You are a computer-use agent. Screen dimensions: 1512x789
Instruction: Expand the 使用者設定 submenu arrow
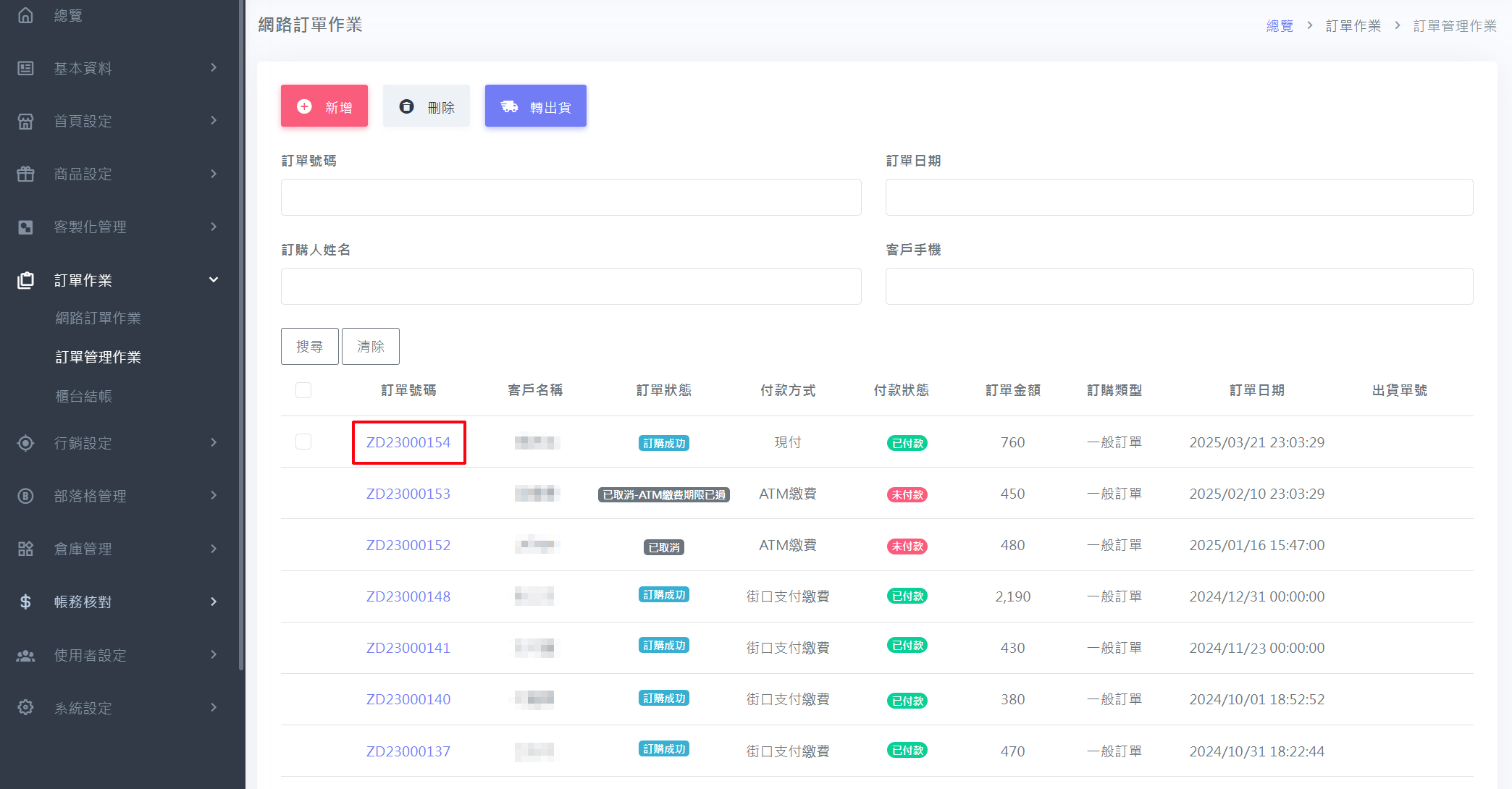214,654
